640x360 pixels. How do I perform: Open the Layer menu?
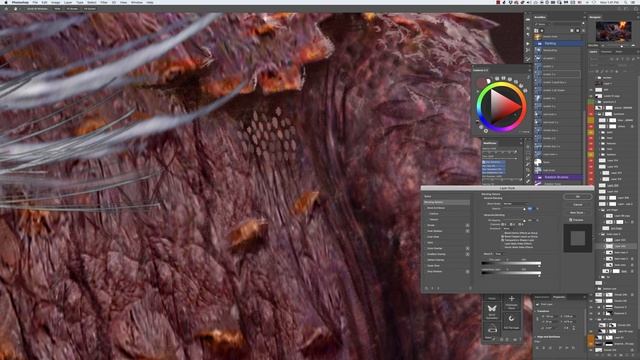click(x=68, y=2)
